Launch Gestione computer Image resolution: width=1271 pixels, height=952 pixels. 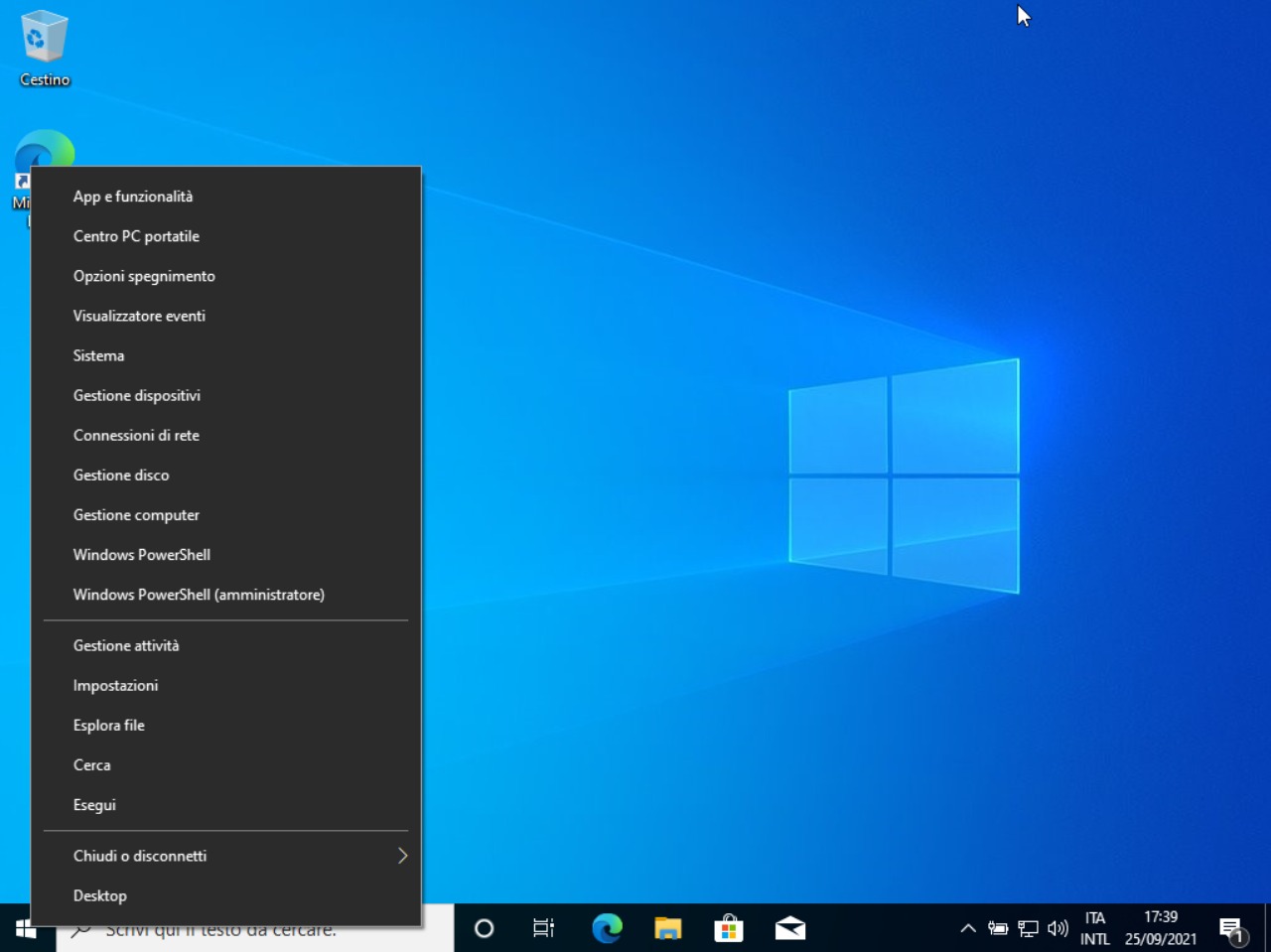click(226, 514)
